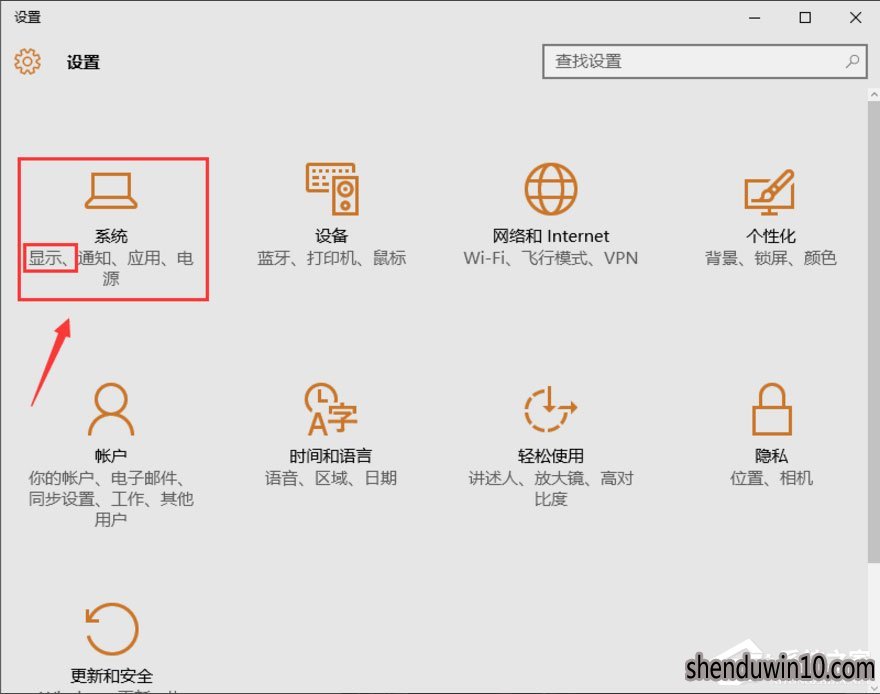Click the 显示、通知、应用、电源 description text

pyautogui.click(x=111, y=268)
